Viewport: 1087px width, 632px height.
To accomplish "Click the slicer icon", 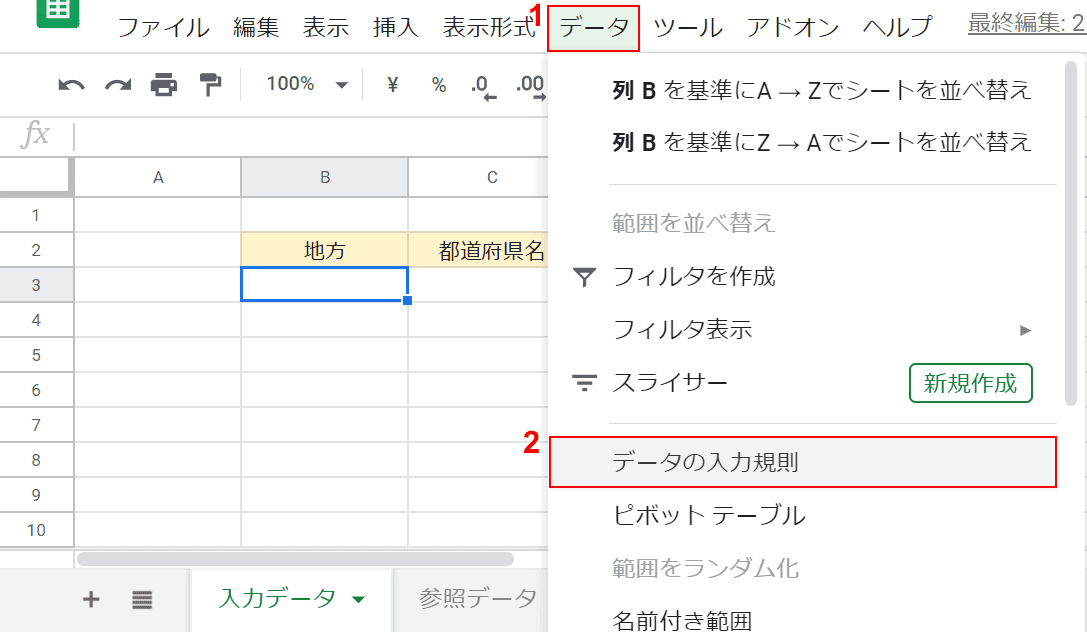I will [584, 383].
